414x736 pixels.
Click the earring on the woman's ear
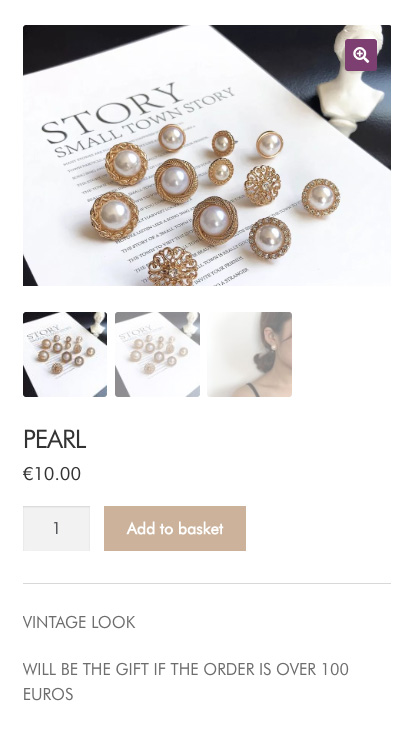(x=273, y=347)
